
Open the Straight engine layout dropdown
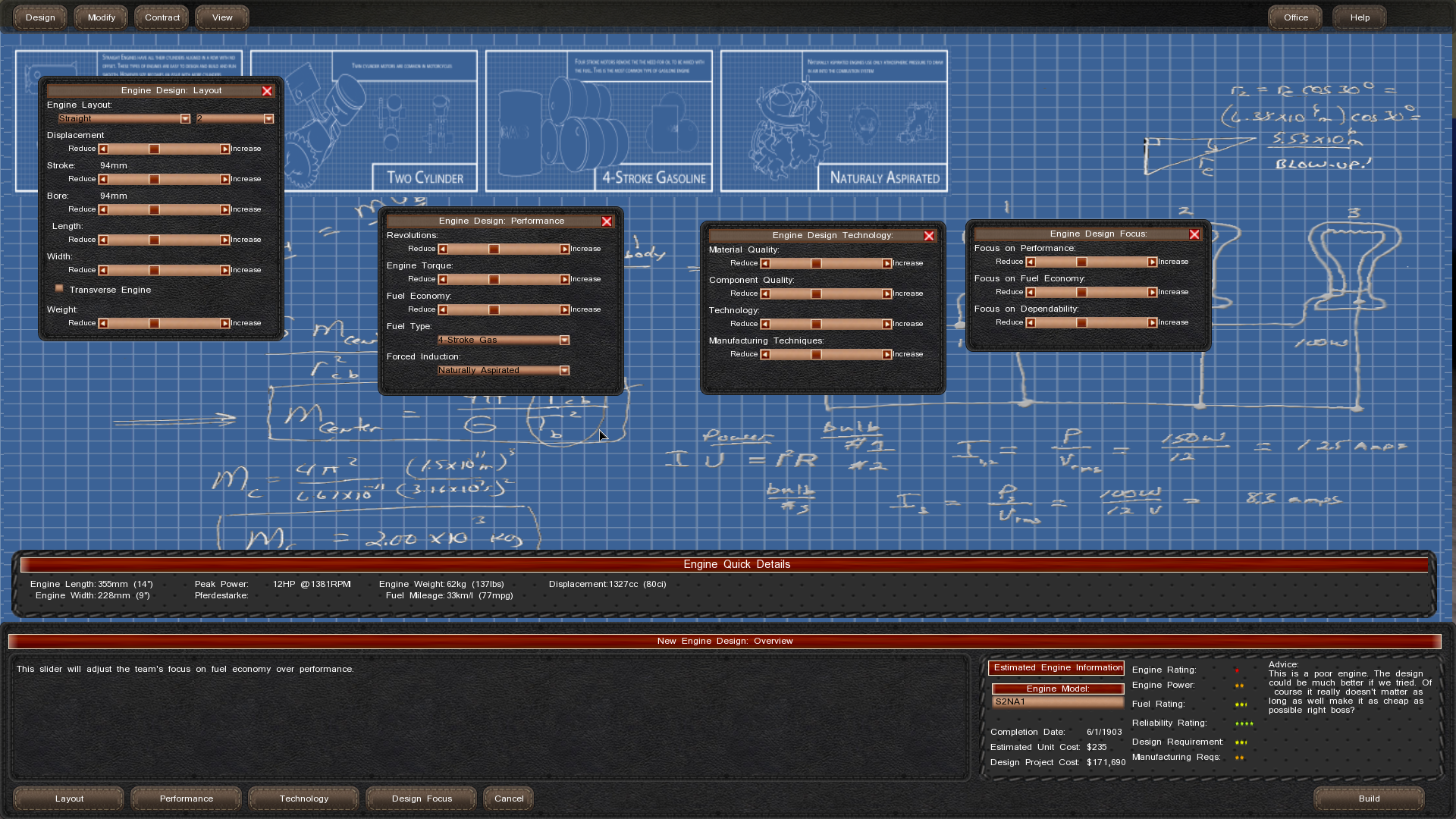pos(185,119)
